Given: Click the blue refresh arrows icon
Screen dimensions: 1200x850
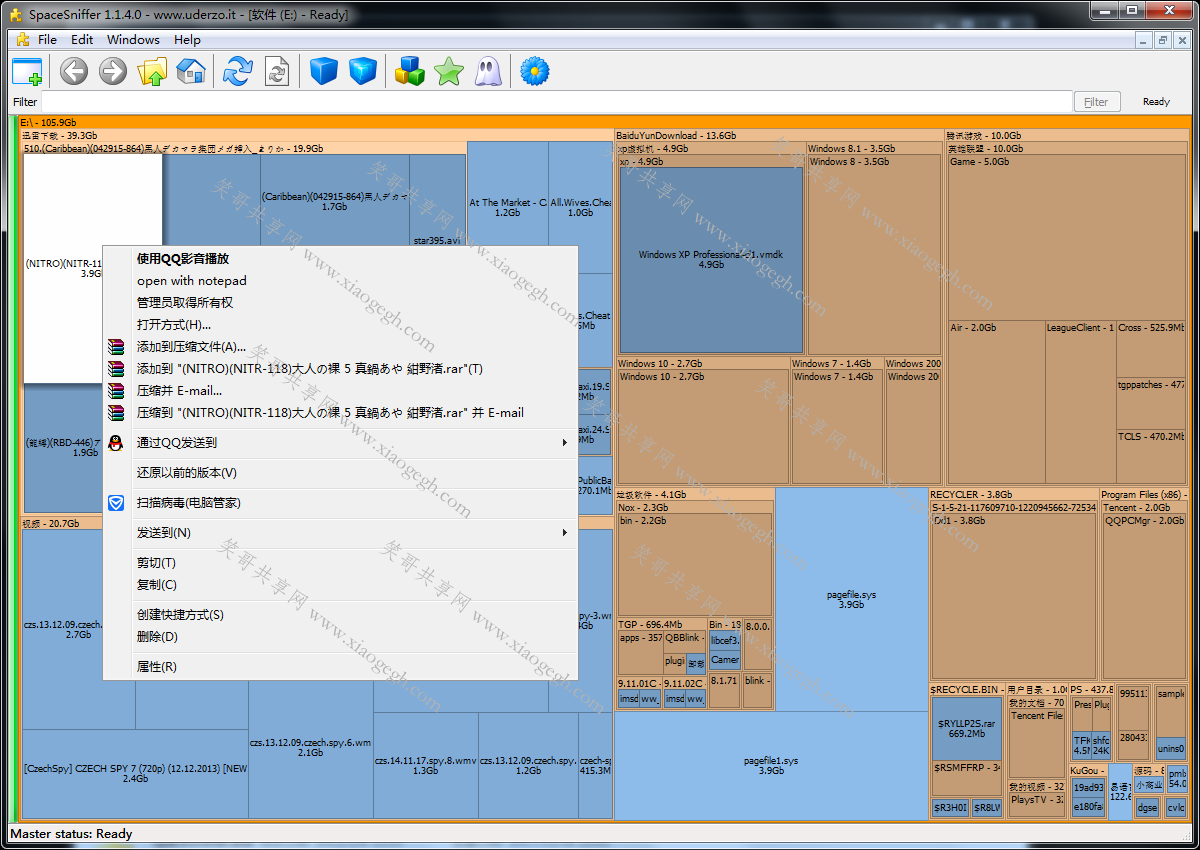Looking at the screenshot, I should click(238, 71).
